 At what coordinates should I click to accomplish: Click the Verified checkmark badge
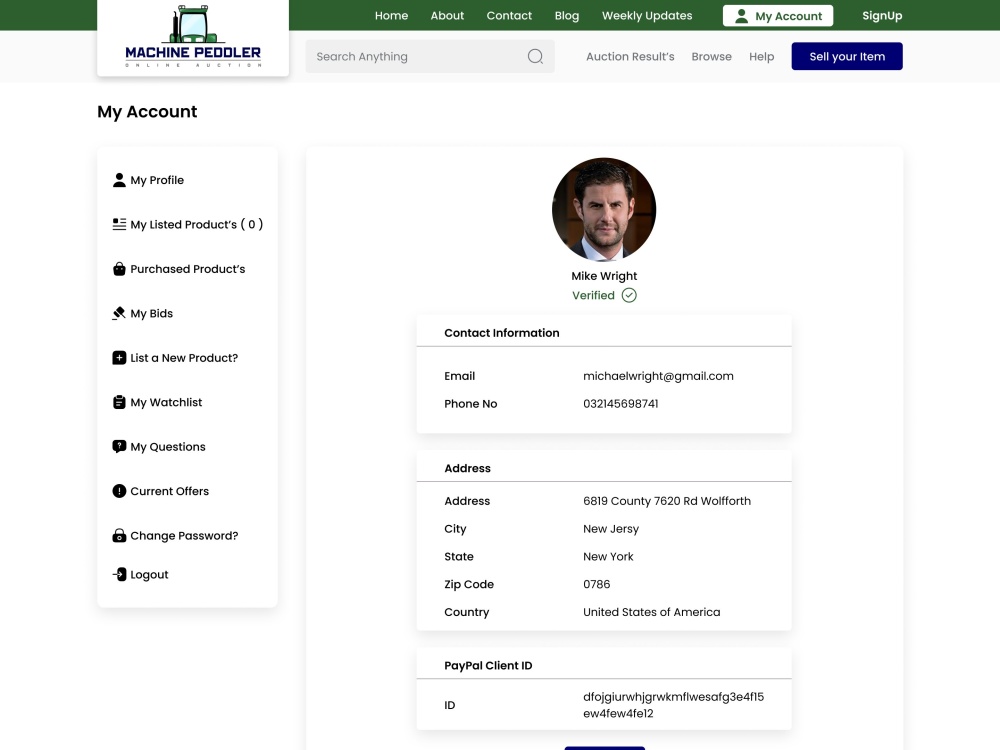[629, 295]
